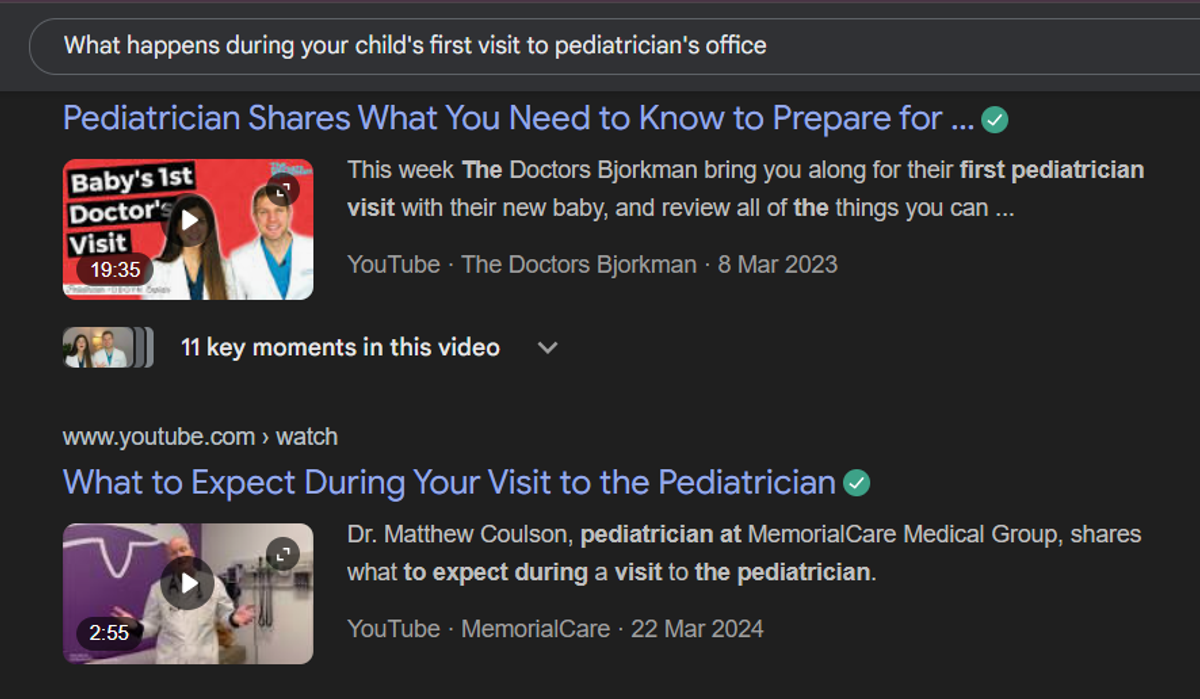The height and width of the screenshot is (699, 1200).
Task: Click the 19:35 duration badge
Action: pyautogui.click(x=115, y=270)
